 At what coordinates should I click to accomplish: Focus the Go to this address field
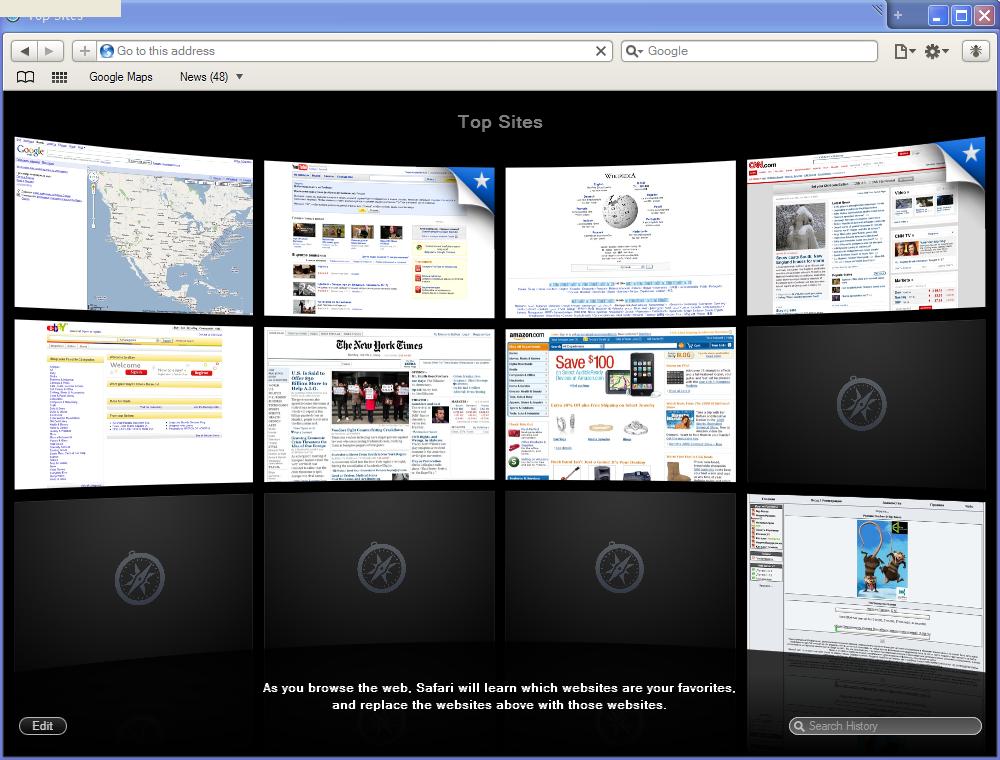(354, 51)
